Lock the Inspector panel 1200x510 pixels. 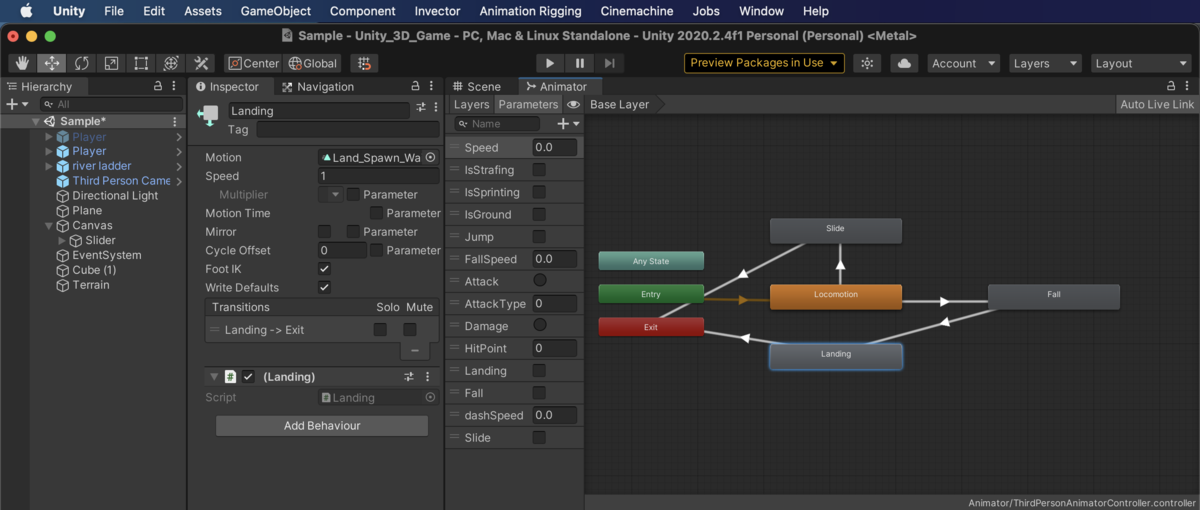415,87
